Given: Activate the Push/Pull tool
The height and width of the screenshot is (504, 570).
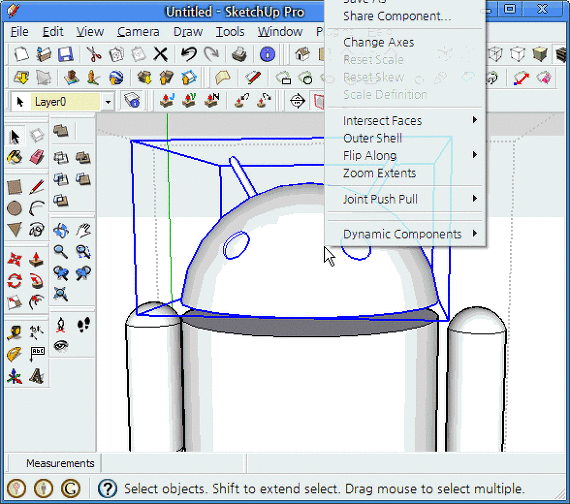Looking at the screenshot, I should coord(37,260).
